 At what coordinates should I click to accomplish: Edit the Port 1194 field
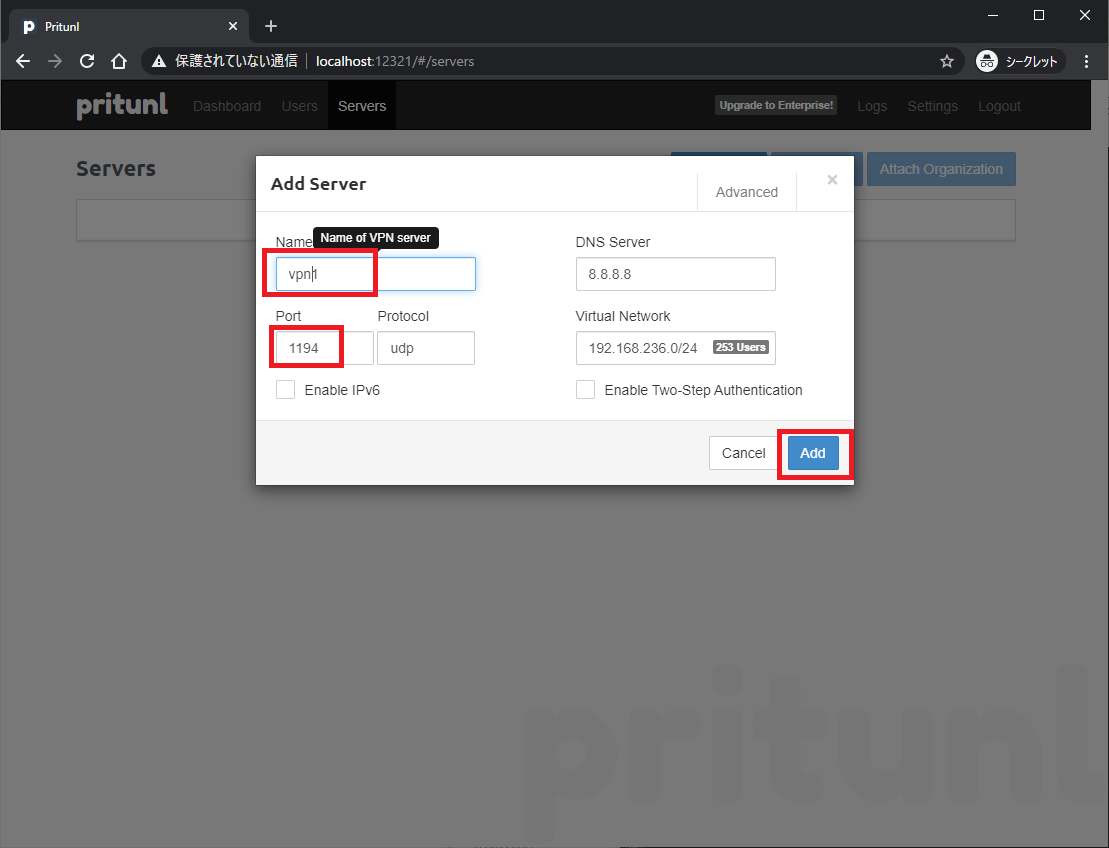click(325, 348)
